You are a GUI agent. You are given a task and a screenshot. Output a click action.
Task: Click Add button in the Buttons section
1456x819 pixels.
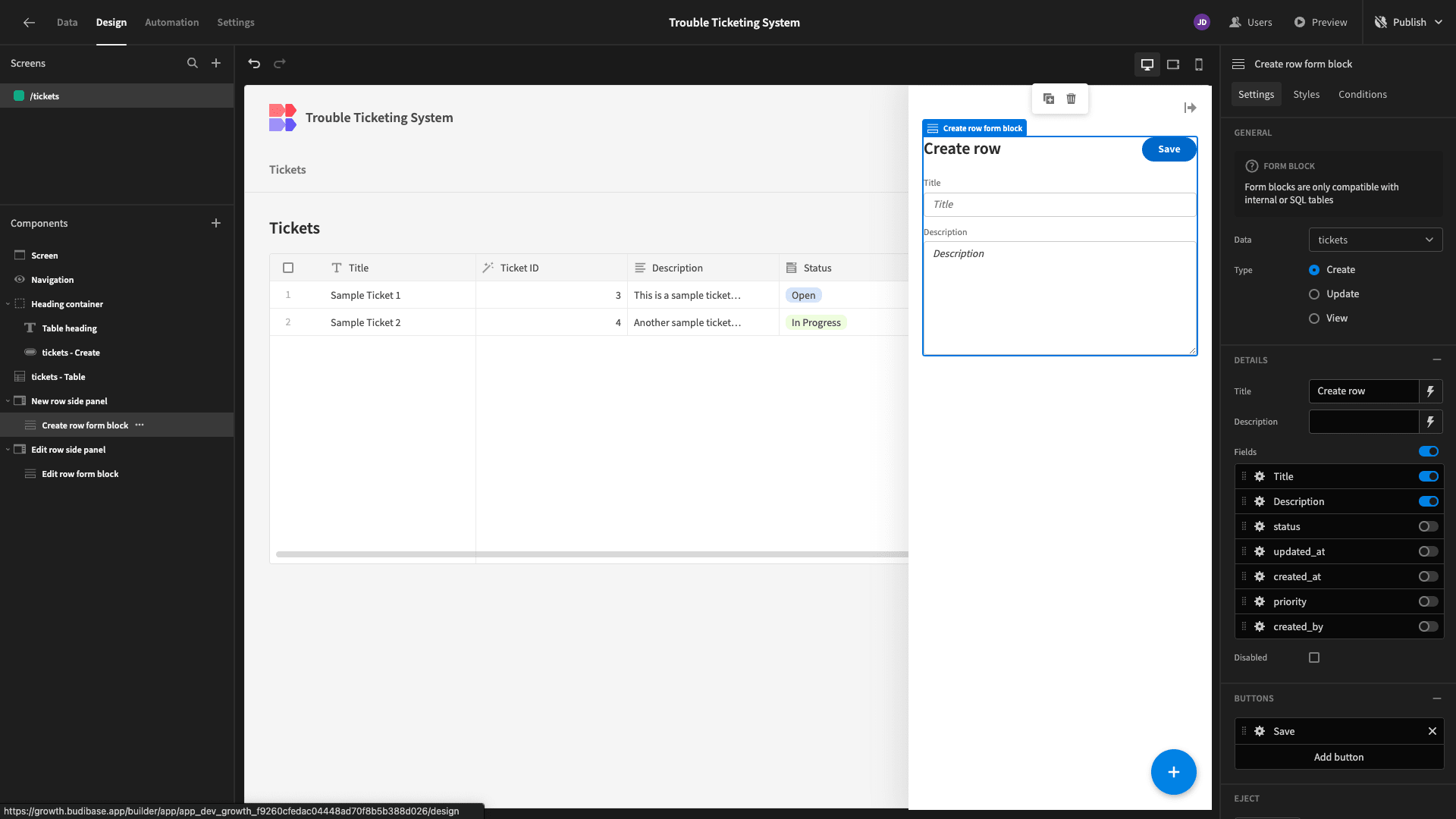pyautogui.click(x=1338, y=757)
